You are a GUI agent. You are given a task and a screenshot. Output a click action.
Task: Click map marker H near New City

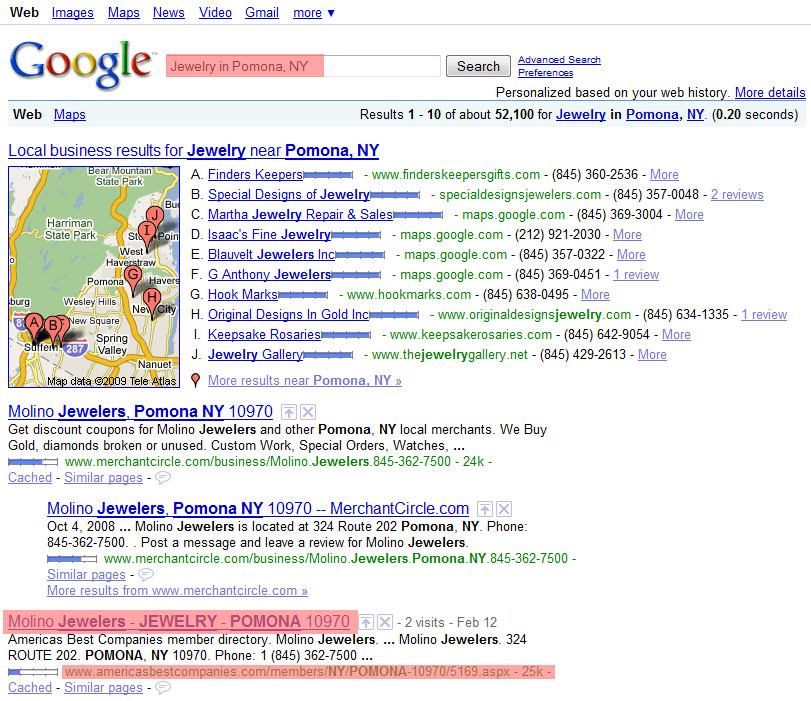(x=152, y=300)
